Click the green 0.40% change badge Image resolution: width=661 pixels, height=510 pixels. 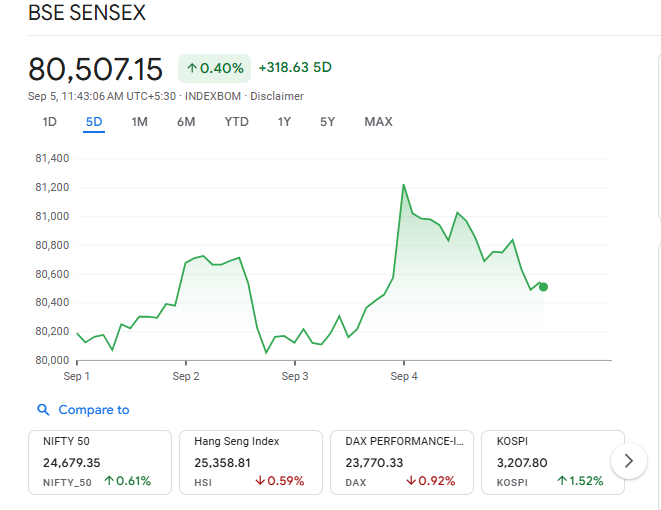[x=214, y=68]
